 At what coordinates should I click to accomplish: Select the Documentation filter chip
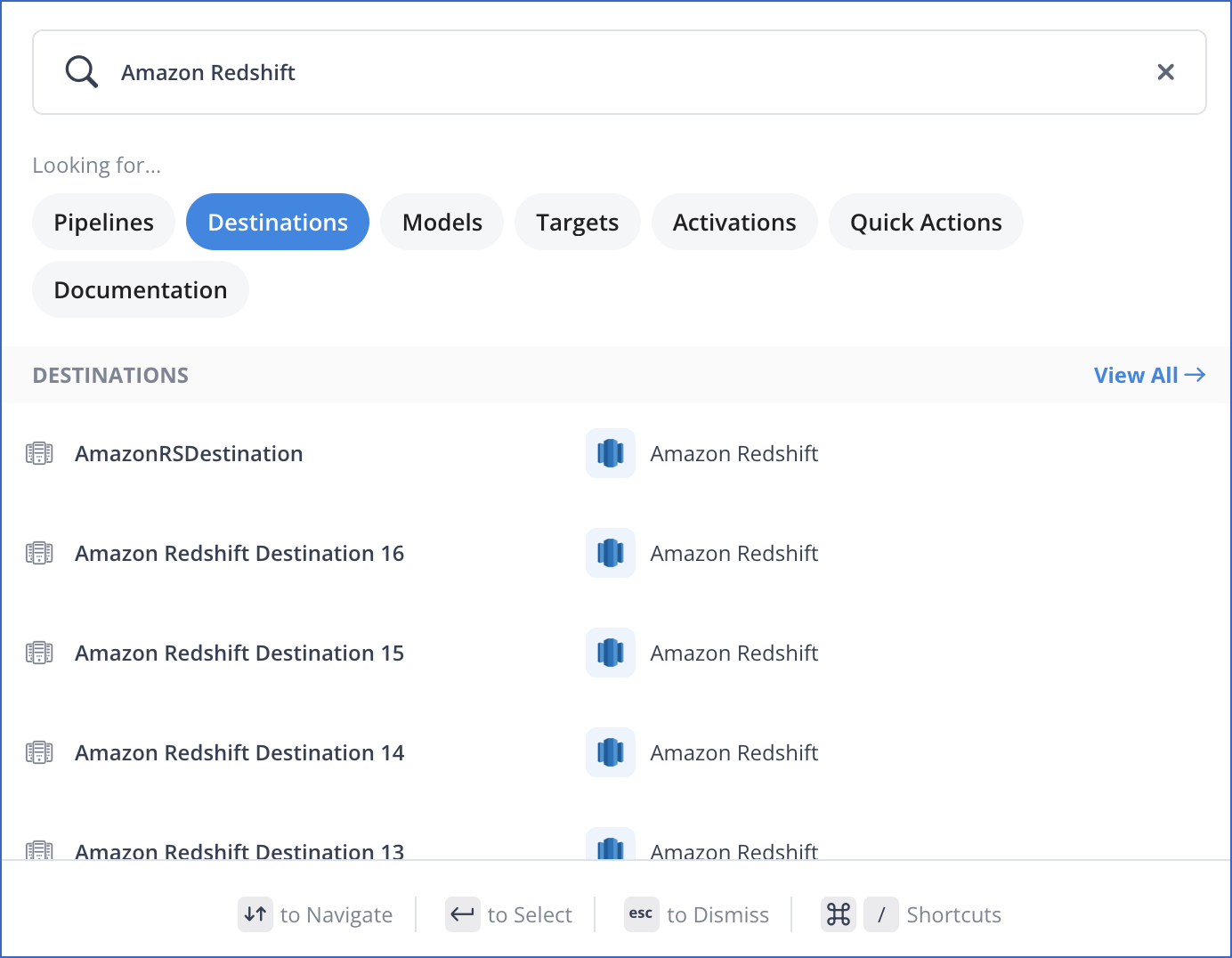[x=141, y=289]
